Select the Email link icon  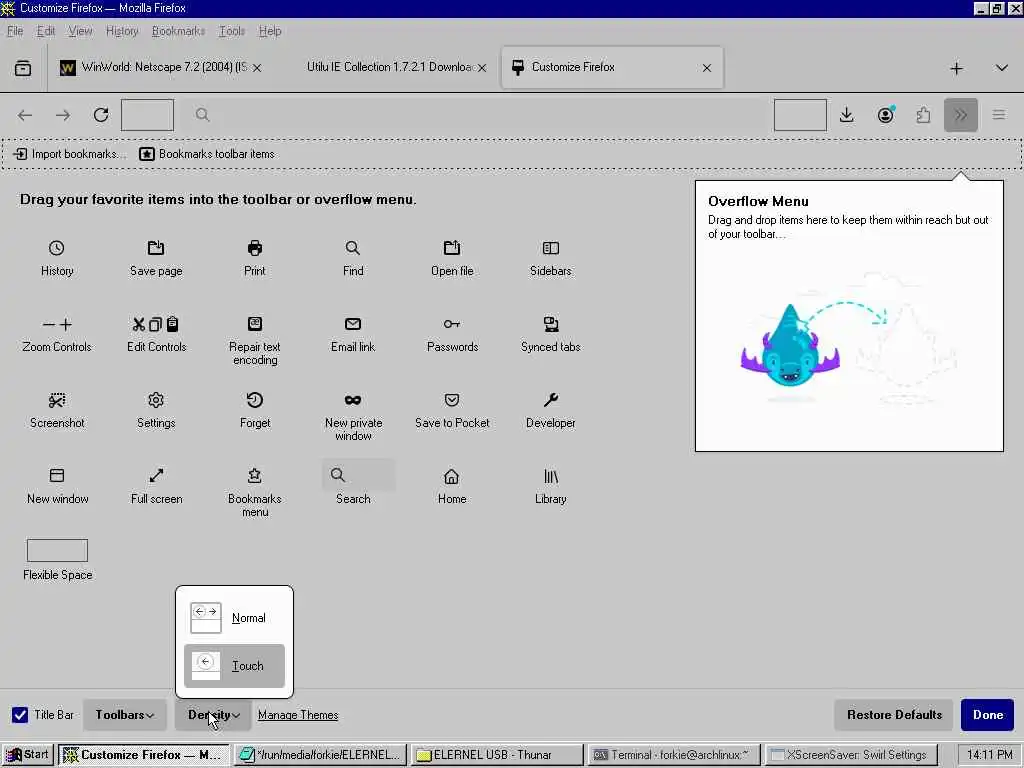(x=353, y=324)
